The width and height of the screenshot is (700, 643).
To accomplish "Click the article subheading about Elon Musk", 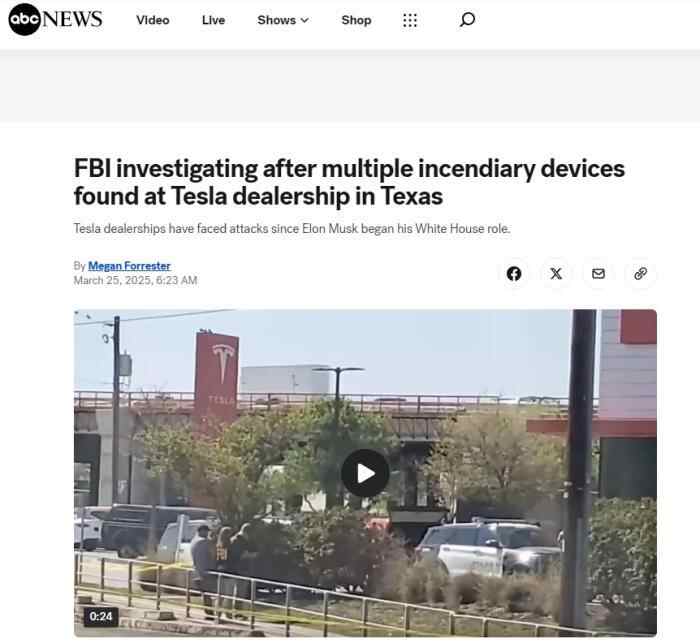I will 292,229.
